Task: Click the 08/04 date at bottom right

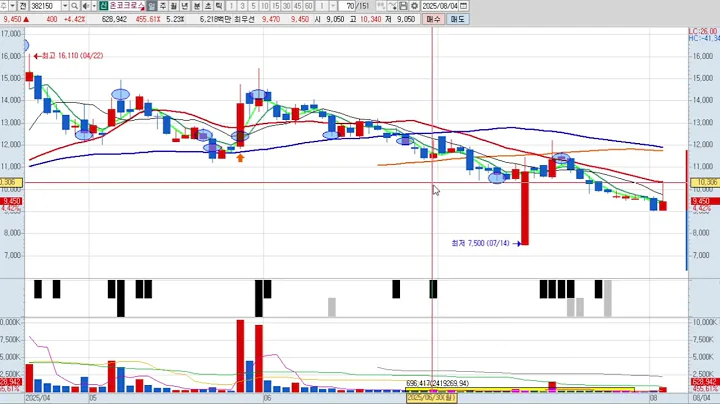Action: click(701, 398)
